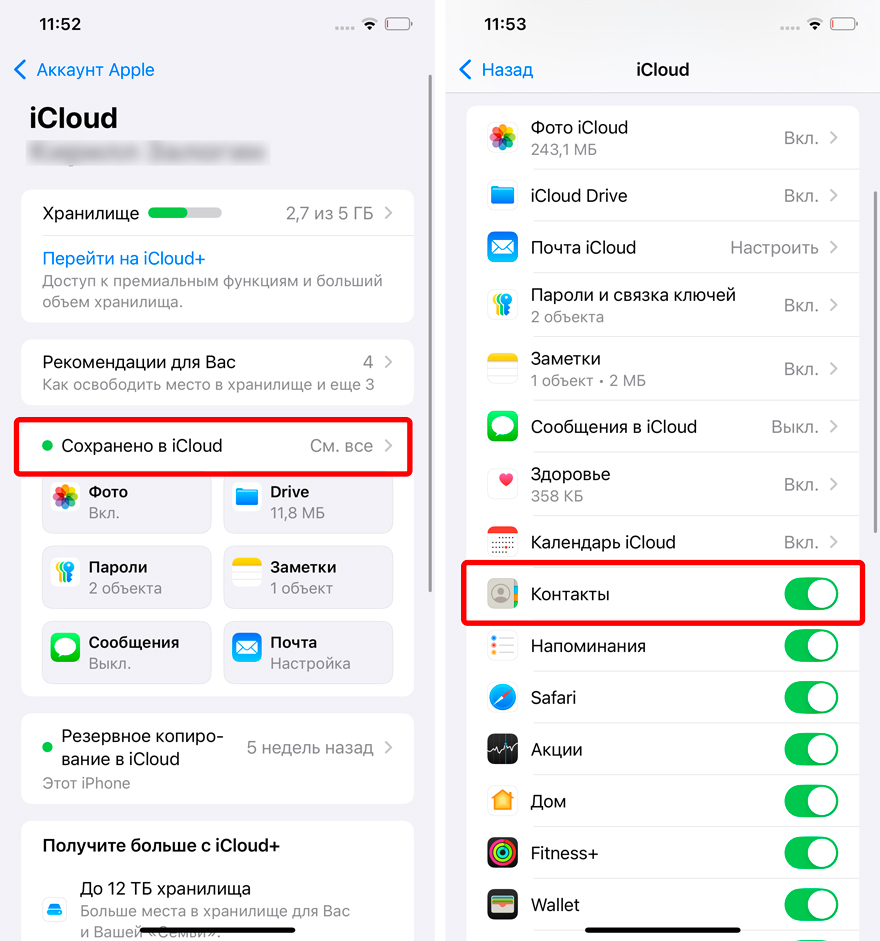Turn off the Напоминания toggle

[811, 646]
